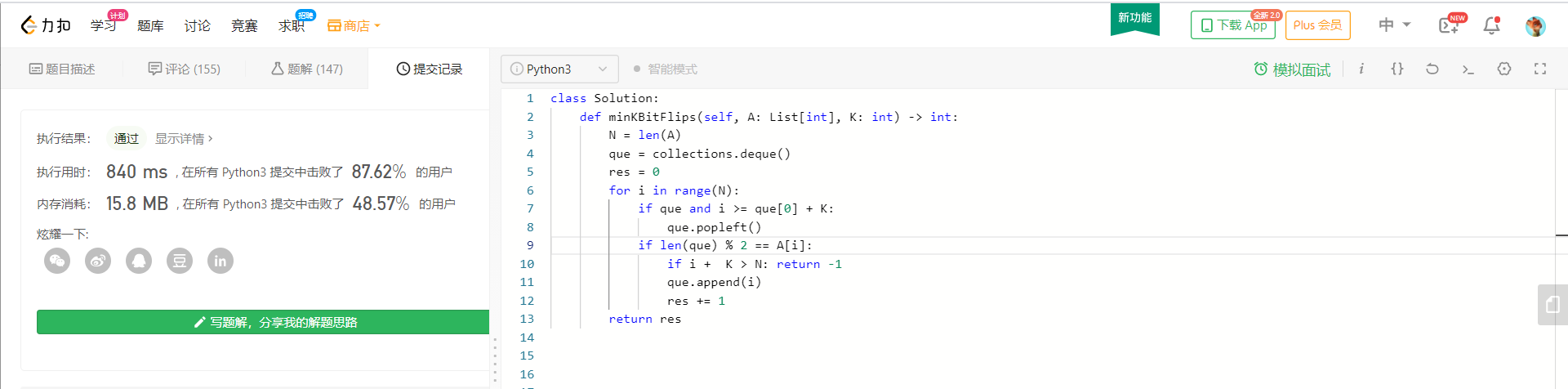The width and height of the screenshot is (1568, 389).
Task: Click the panel divider drag handle
Action: [495, 360]
